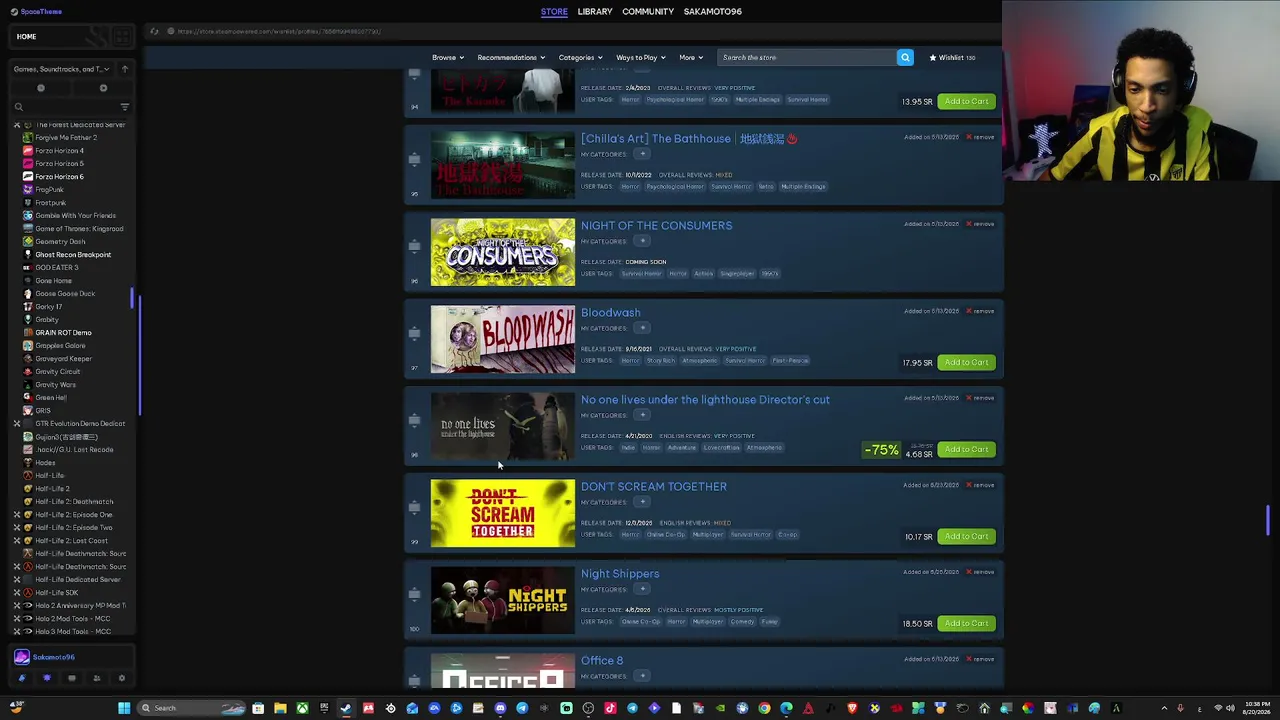Remove Bloodwash from wishlist

click(980, 311)
